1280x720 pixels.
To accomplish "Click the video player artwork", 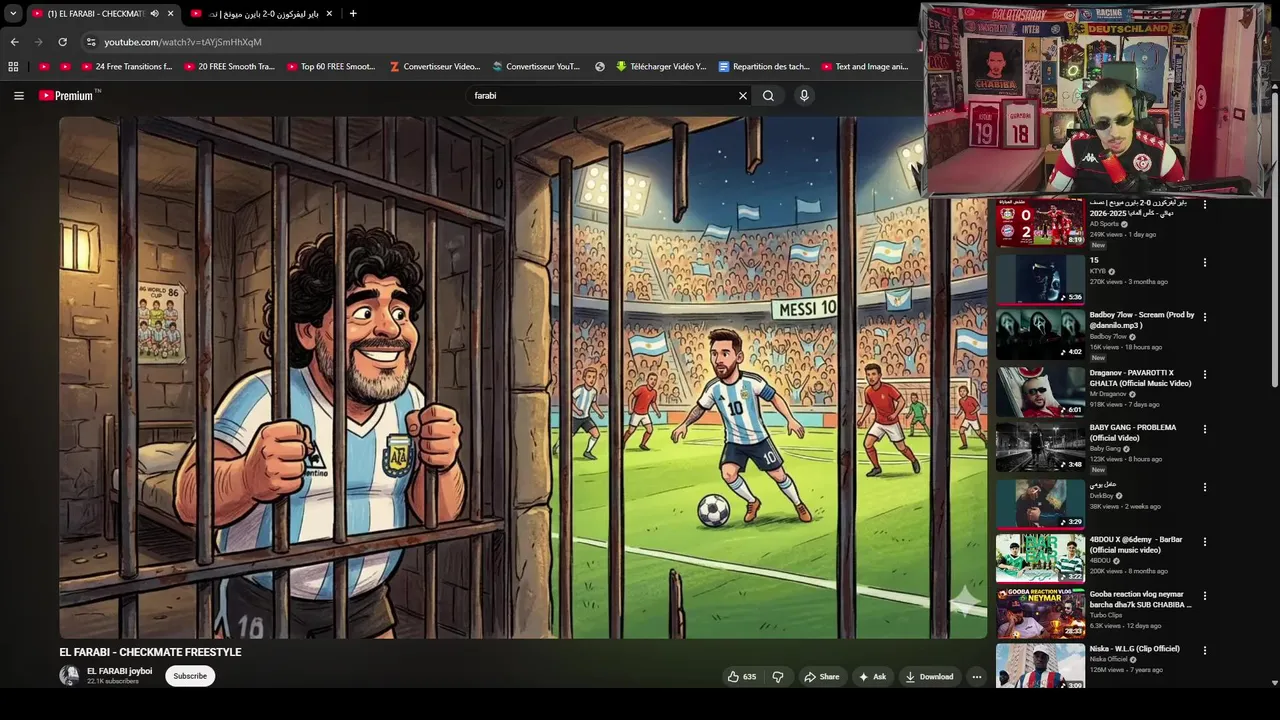I will pyautogui.click(x=523, y=377).
